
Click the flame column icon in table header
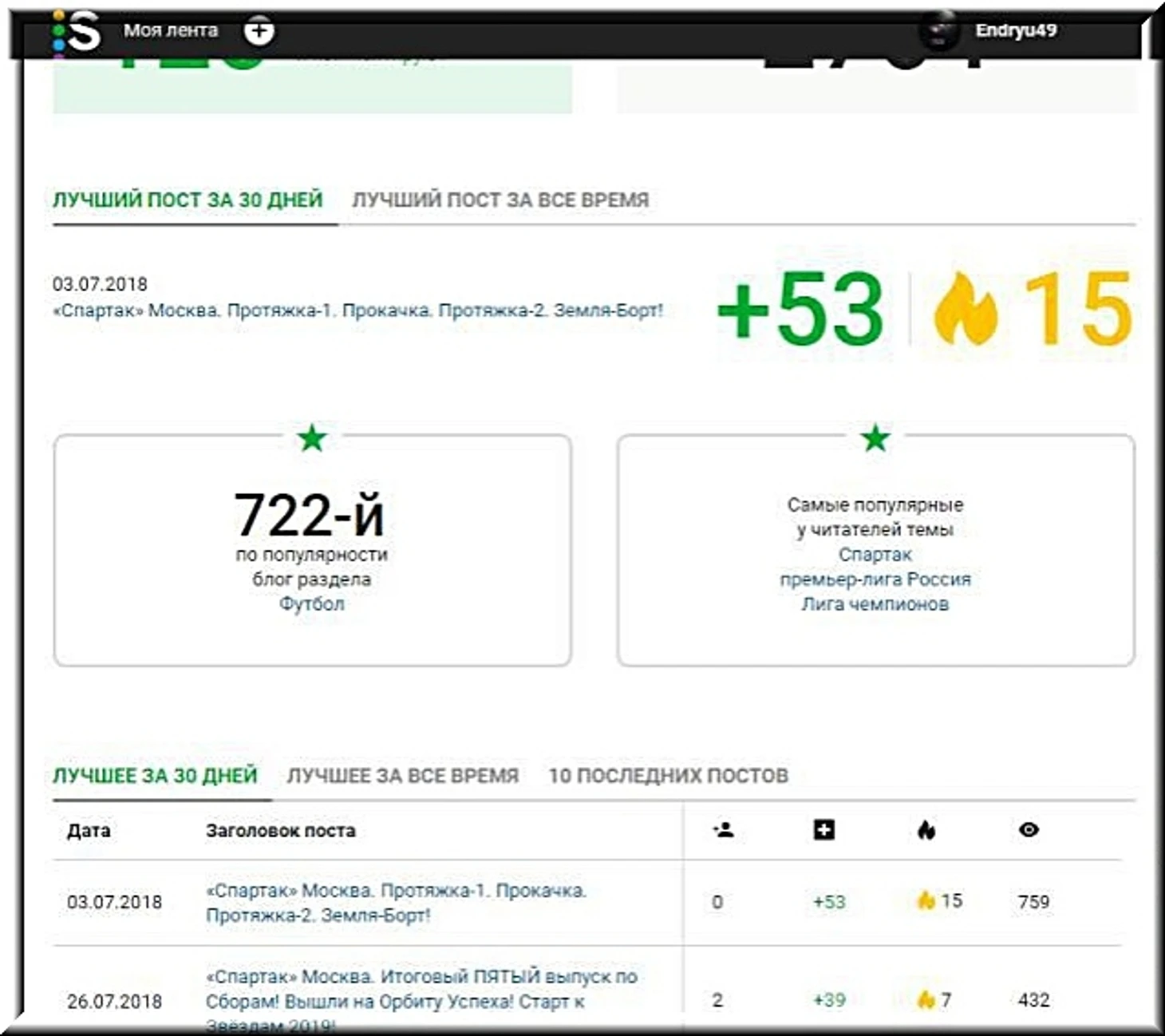[926, 830]
